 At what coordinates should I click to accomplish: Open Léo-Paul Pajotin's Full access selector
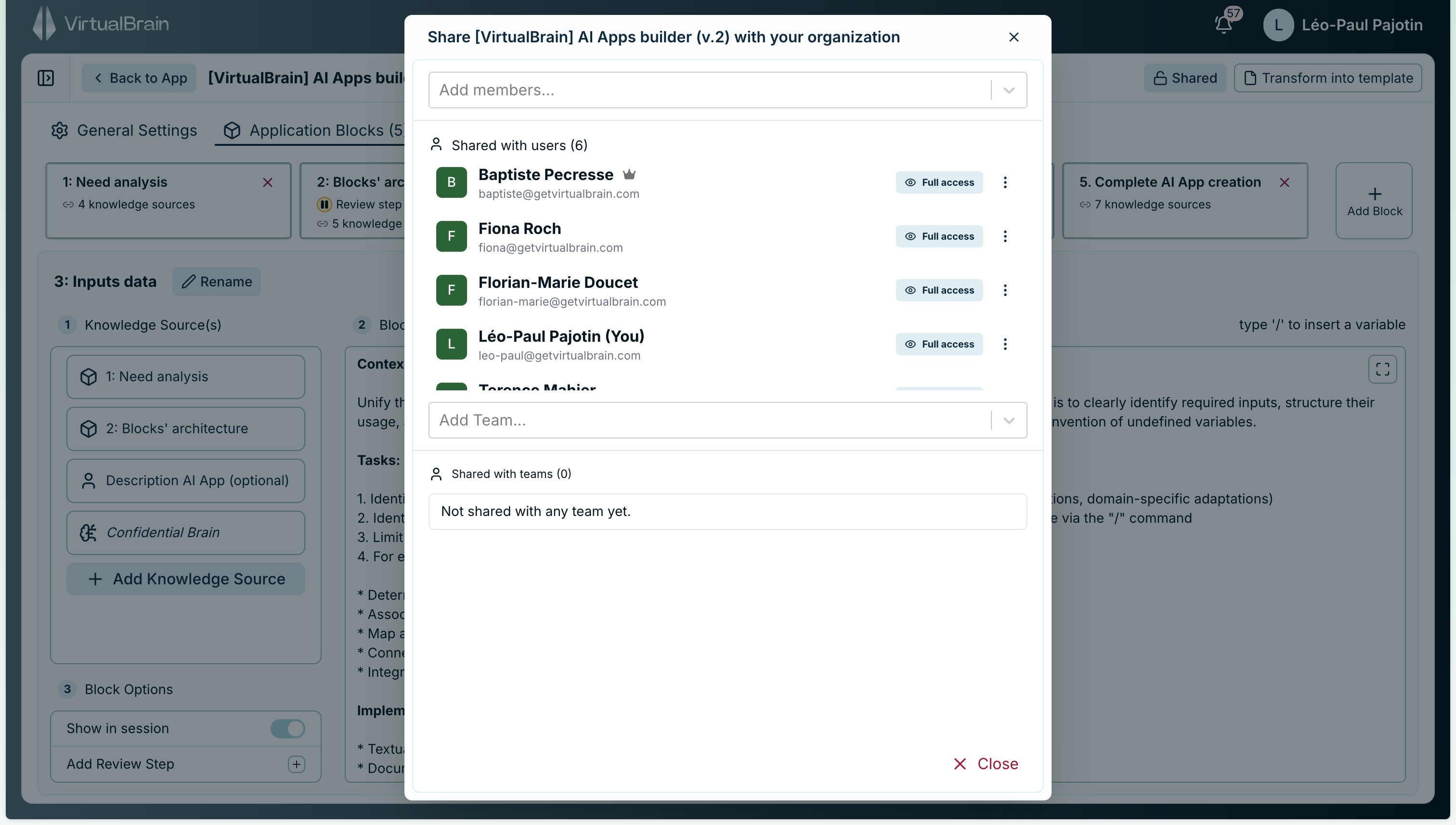tap(939, 344)
